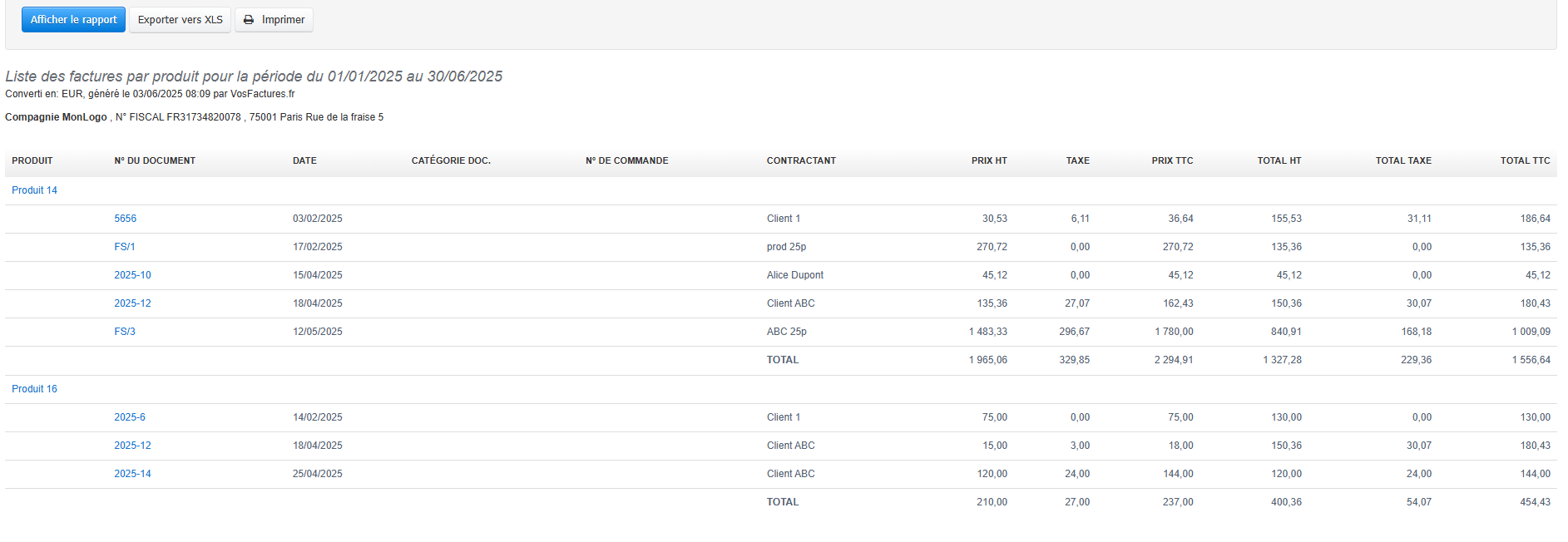Image resolution: width=1568 pixels, height=542 pixels.
Task: Open document FS/3 for ABC 25p
Action: tap(124, 332)
